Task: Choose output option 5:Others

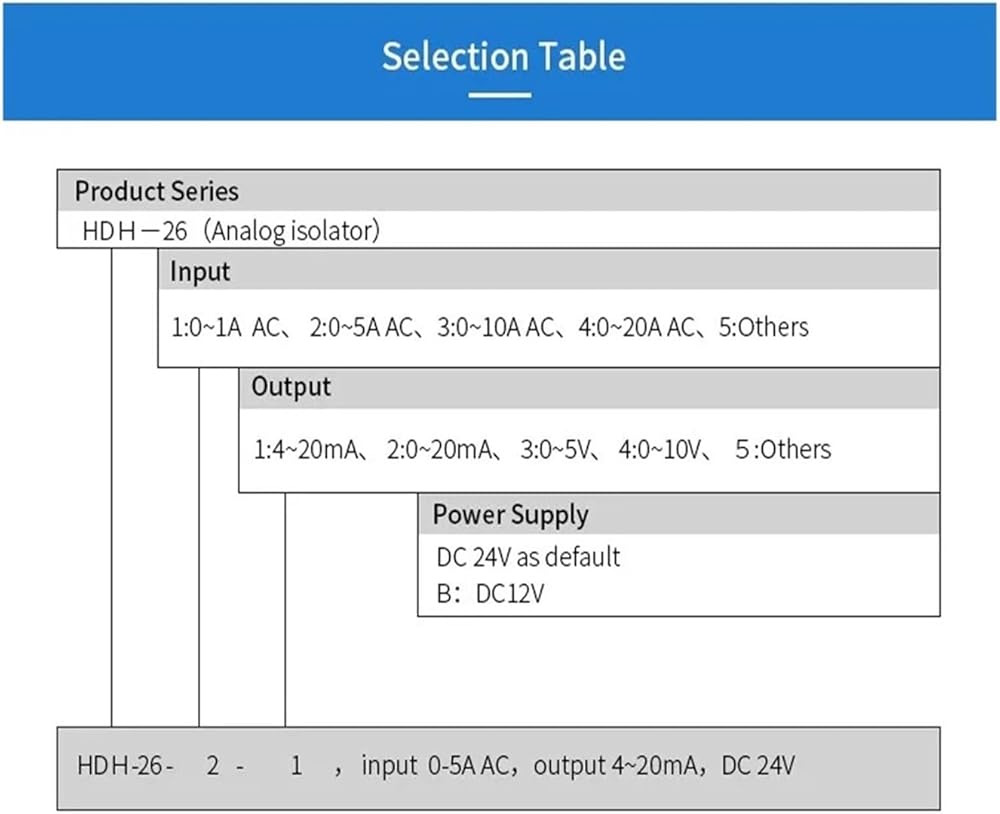Action: (x=783, y=450)
